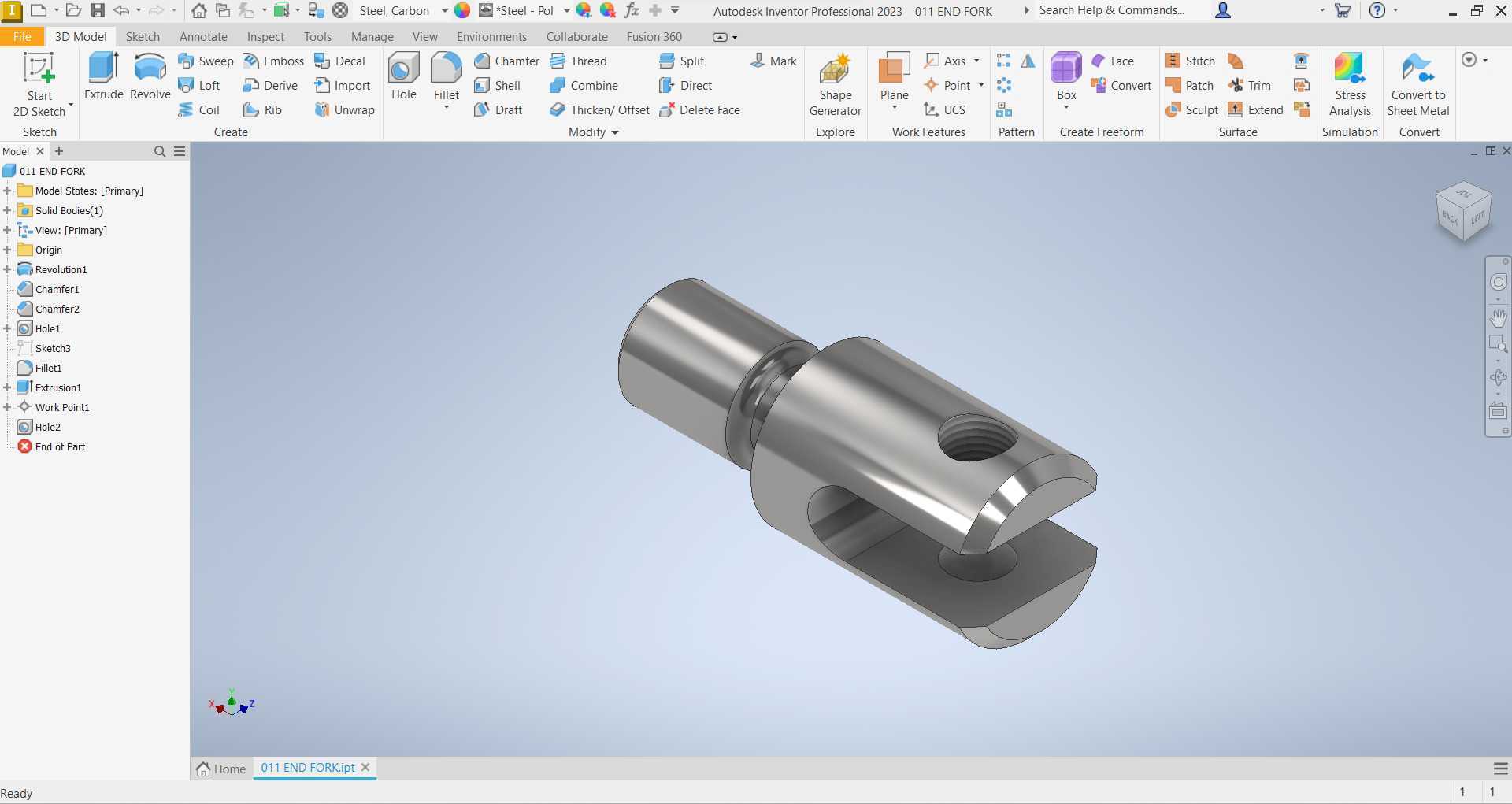Click the Undo arrow
Image resolution: width=1512 pixels, height=804 pixels.
pos(121,10)
